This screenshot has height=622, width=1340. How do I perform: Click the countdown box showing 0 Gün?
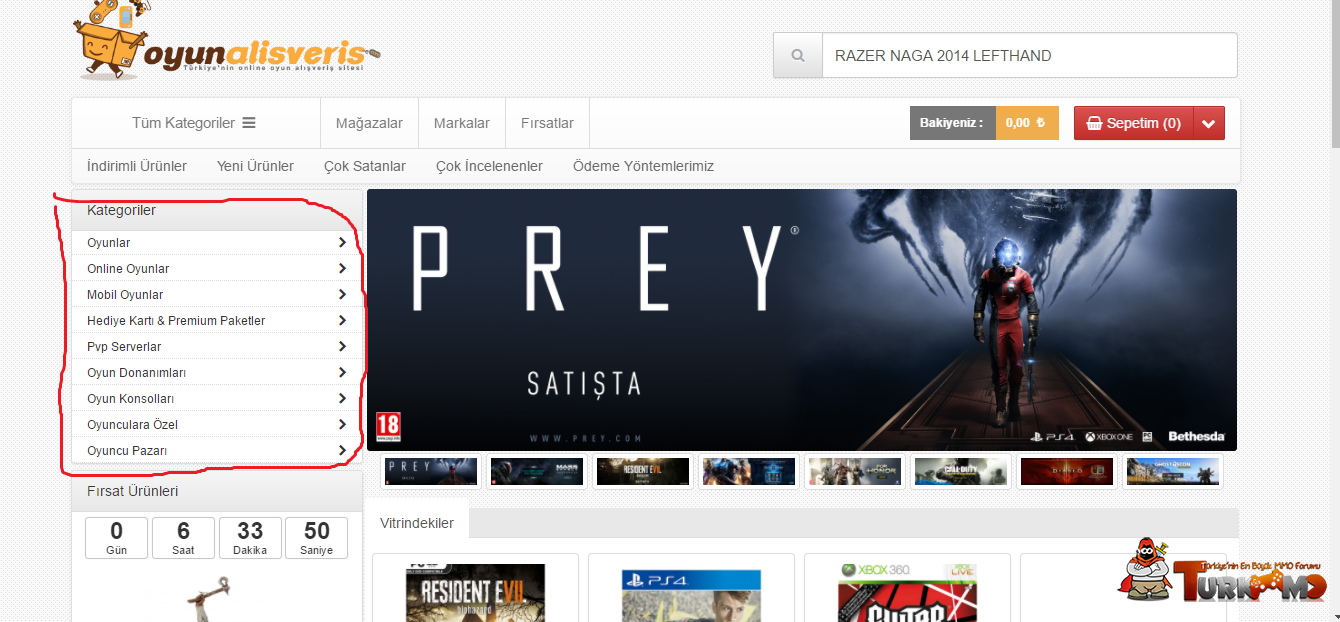coord(117,537)
